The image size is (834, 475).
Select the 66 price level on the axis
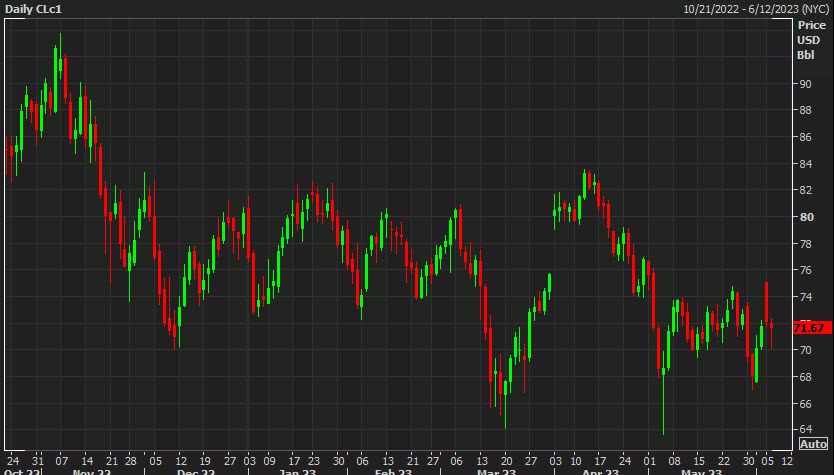(x=805, y=404)
